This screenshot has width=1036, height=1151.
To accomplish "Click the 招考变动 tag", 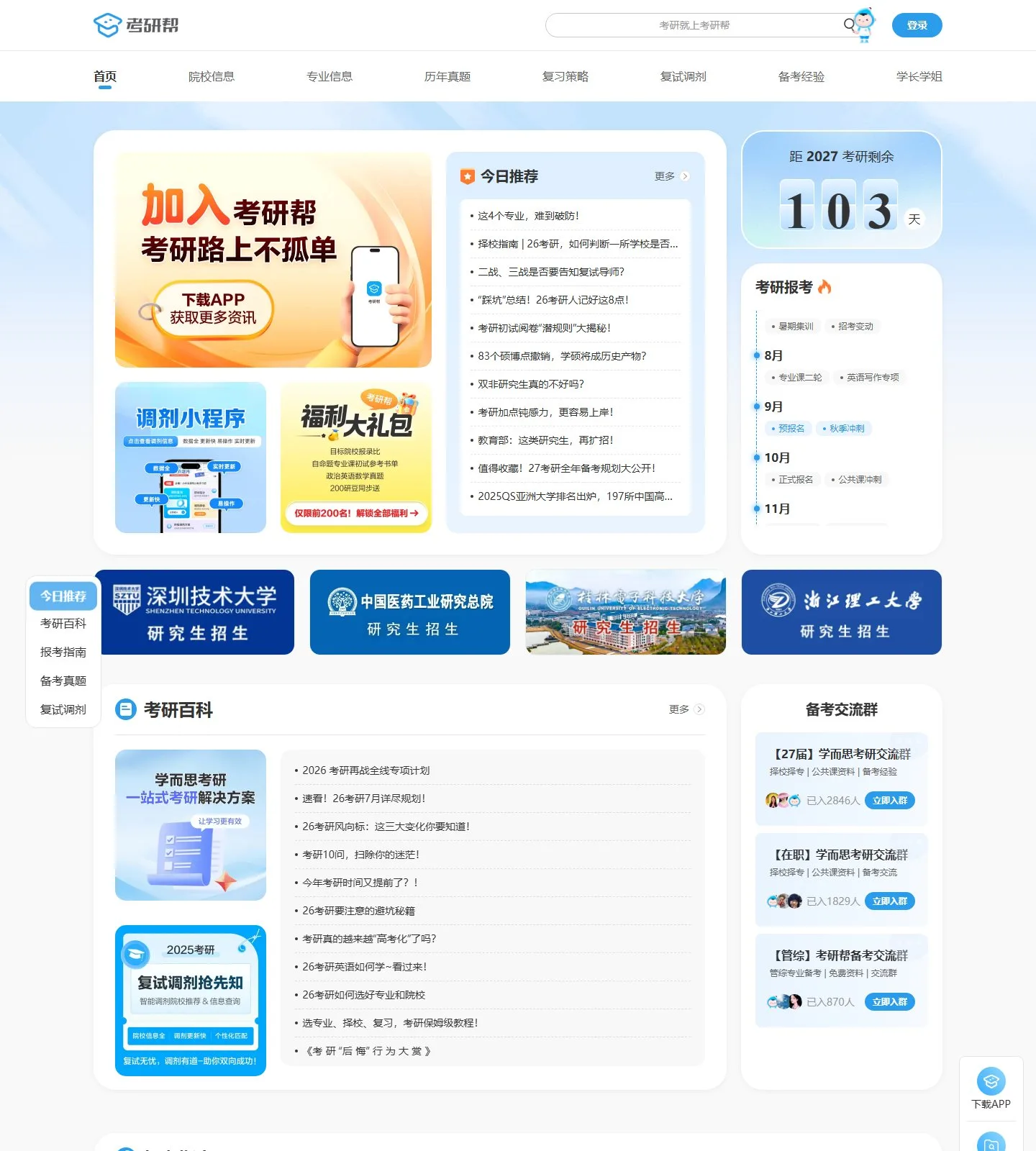I will click(x=853, y=326).
